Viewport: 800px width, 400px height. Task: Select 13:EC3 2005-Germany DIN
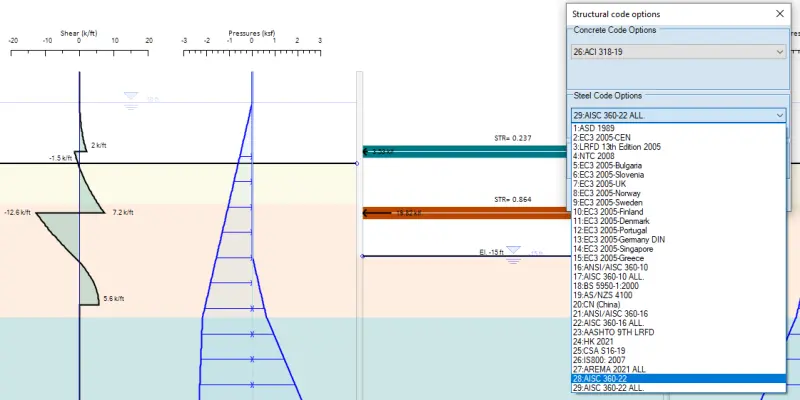click(678, 240)
